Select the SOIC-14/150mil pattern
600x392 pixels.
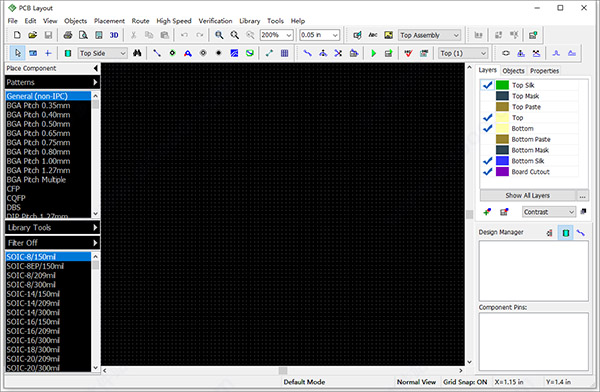48,294
